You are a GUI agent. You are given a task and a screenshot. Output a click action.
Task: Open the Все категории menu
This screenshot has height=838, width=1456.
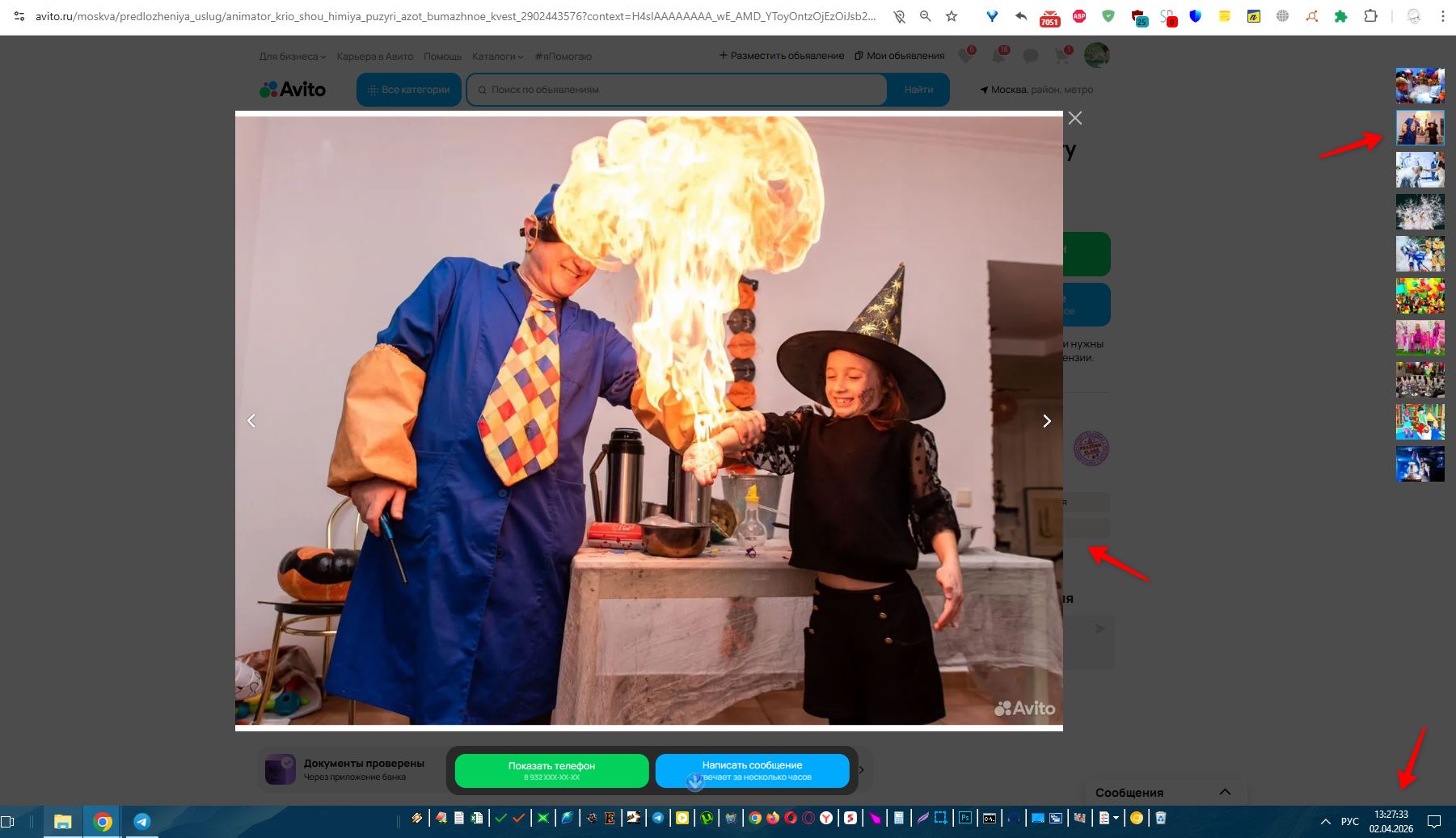pyautogui.click(x=409, y=90)
